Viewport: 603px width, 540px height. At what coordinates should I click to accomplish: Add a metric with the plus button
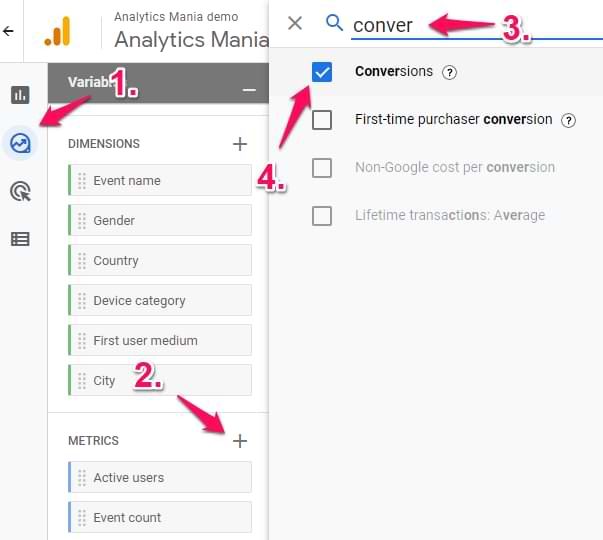[x=240, y=441]
